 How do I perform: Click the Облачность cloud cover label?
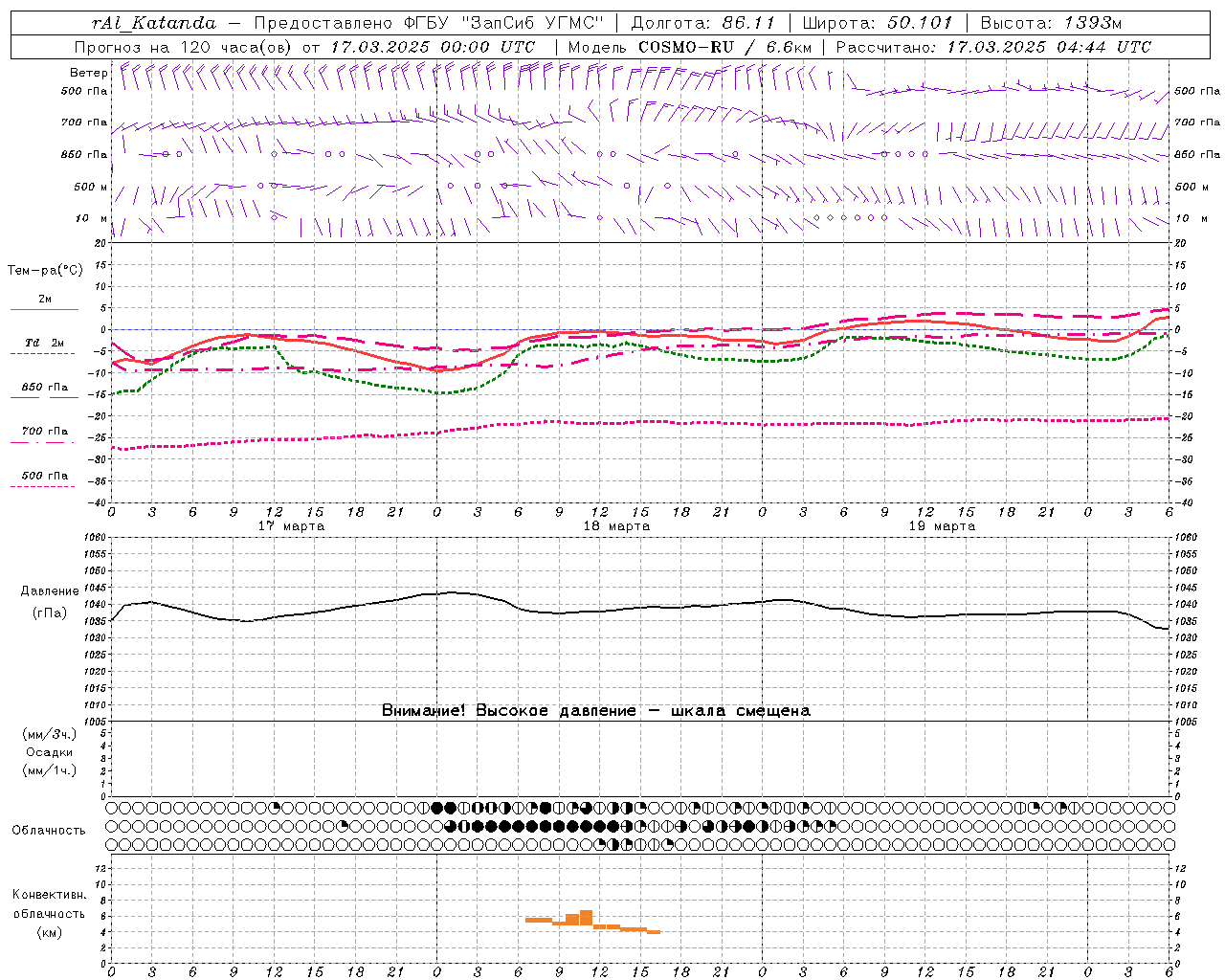point(49,831)
